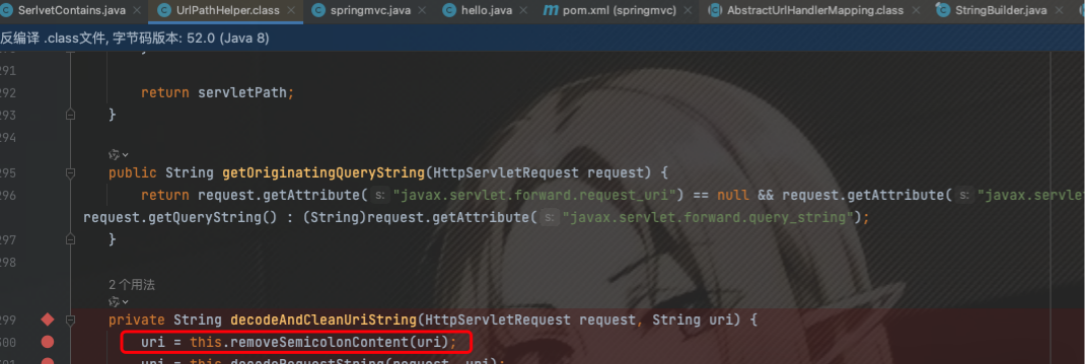This screenshot has width=1085, height=364.
Task: Collapse the getOriginatingQueryString method fold
Action: tap(70, 173)
